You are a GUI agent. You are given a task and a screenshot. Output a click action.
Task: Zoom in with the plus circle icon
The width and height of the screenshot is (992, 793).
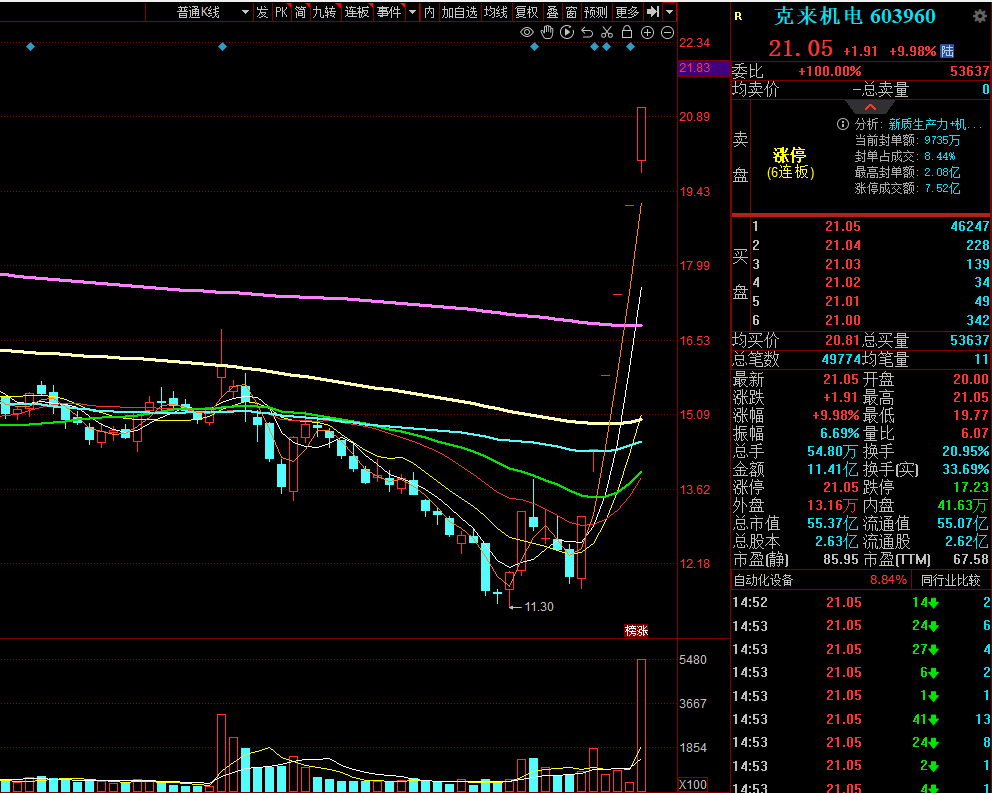(647, 33)
